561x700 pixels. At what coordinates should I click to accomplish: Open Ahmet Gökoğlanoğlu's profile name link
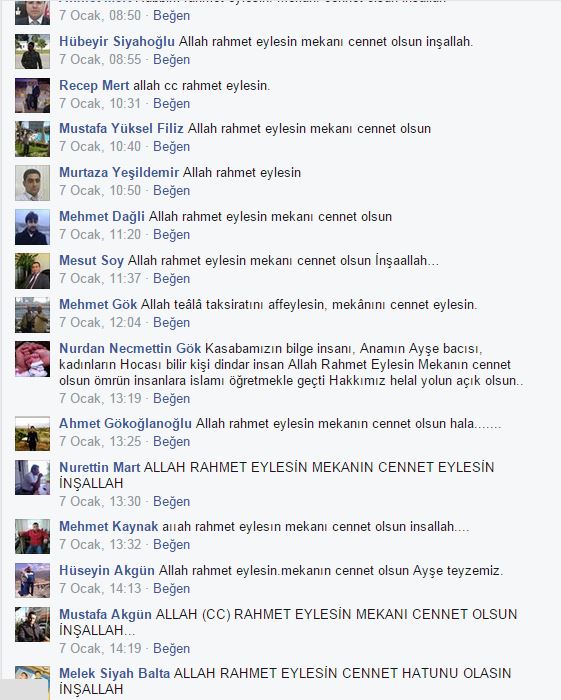pyautogui.click(x=125, y=423)
